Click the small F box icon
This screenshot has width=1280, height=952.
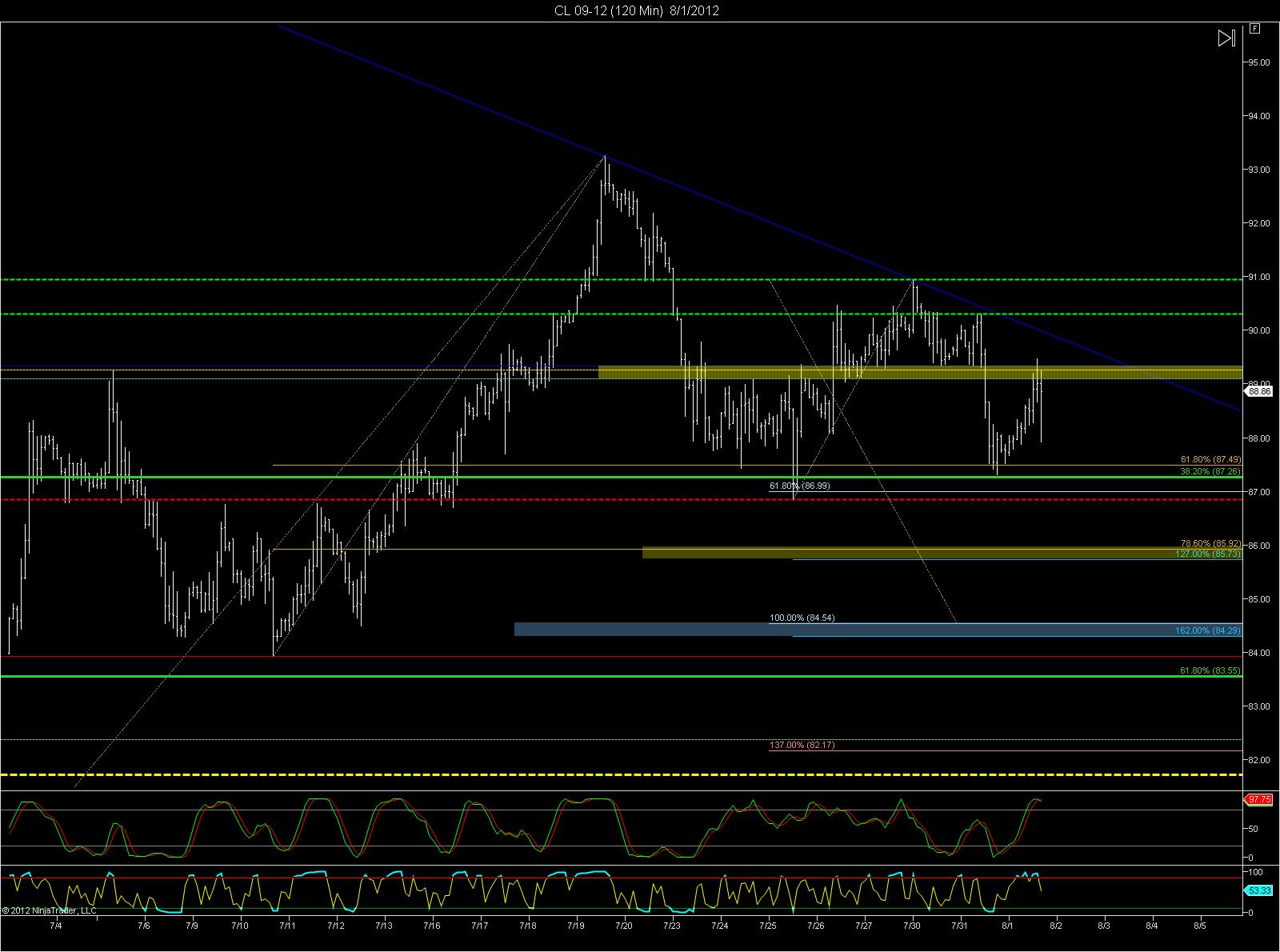point(1255,29)
